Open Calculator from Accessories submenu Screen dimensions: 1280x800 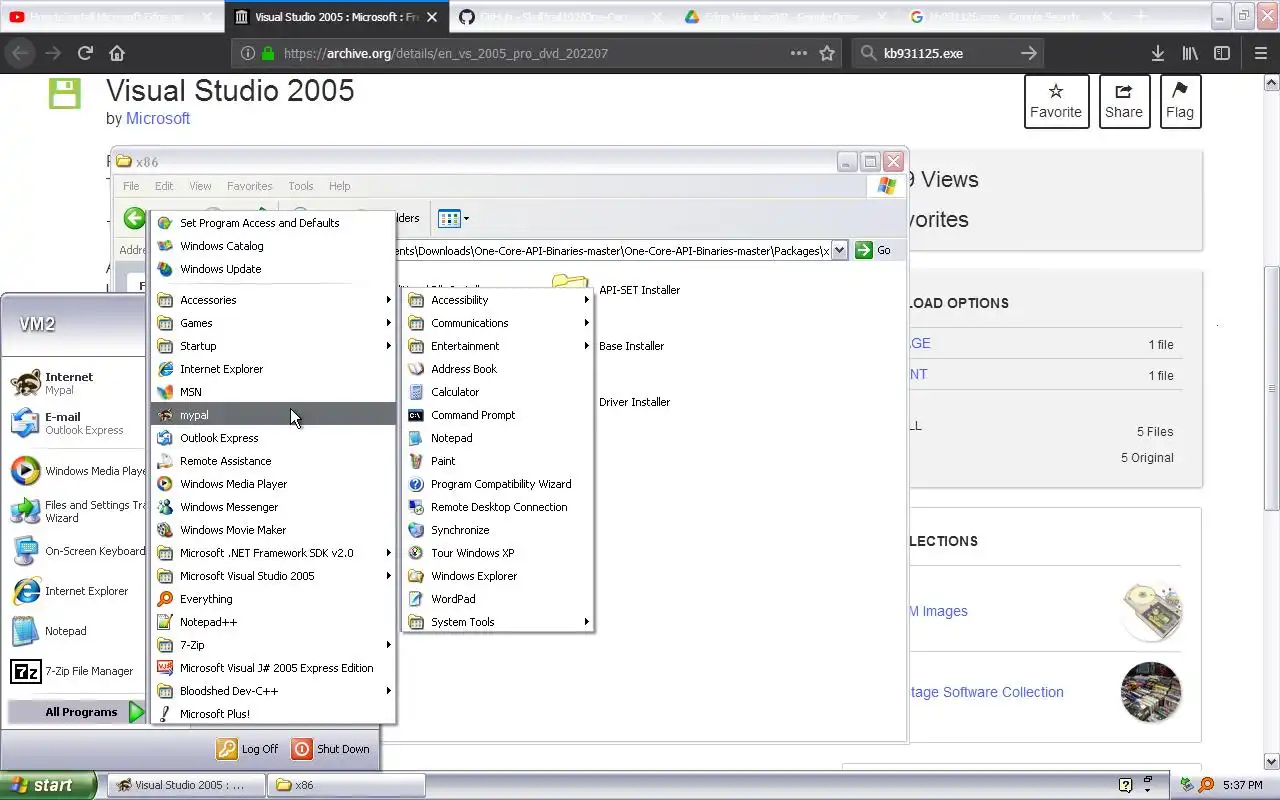[x=498, y=392]
